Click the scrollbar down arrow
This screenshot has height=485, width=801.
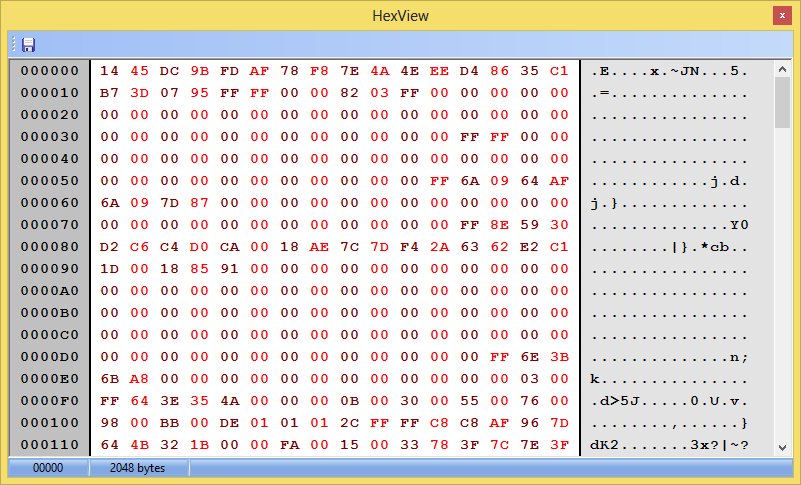coord(782,448)
